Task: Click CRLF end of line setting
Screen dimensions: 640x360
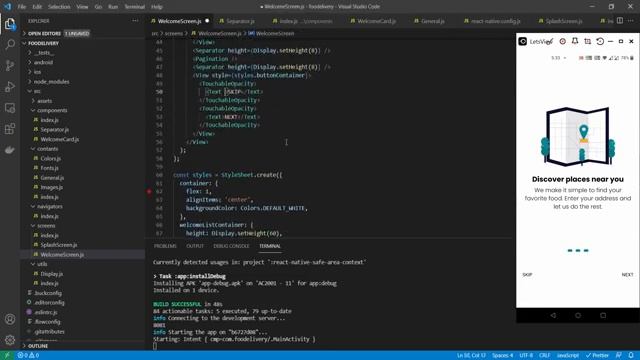Action: click(x=544, y=355)
